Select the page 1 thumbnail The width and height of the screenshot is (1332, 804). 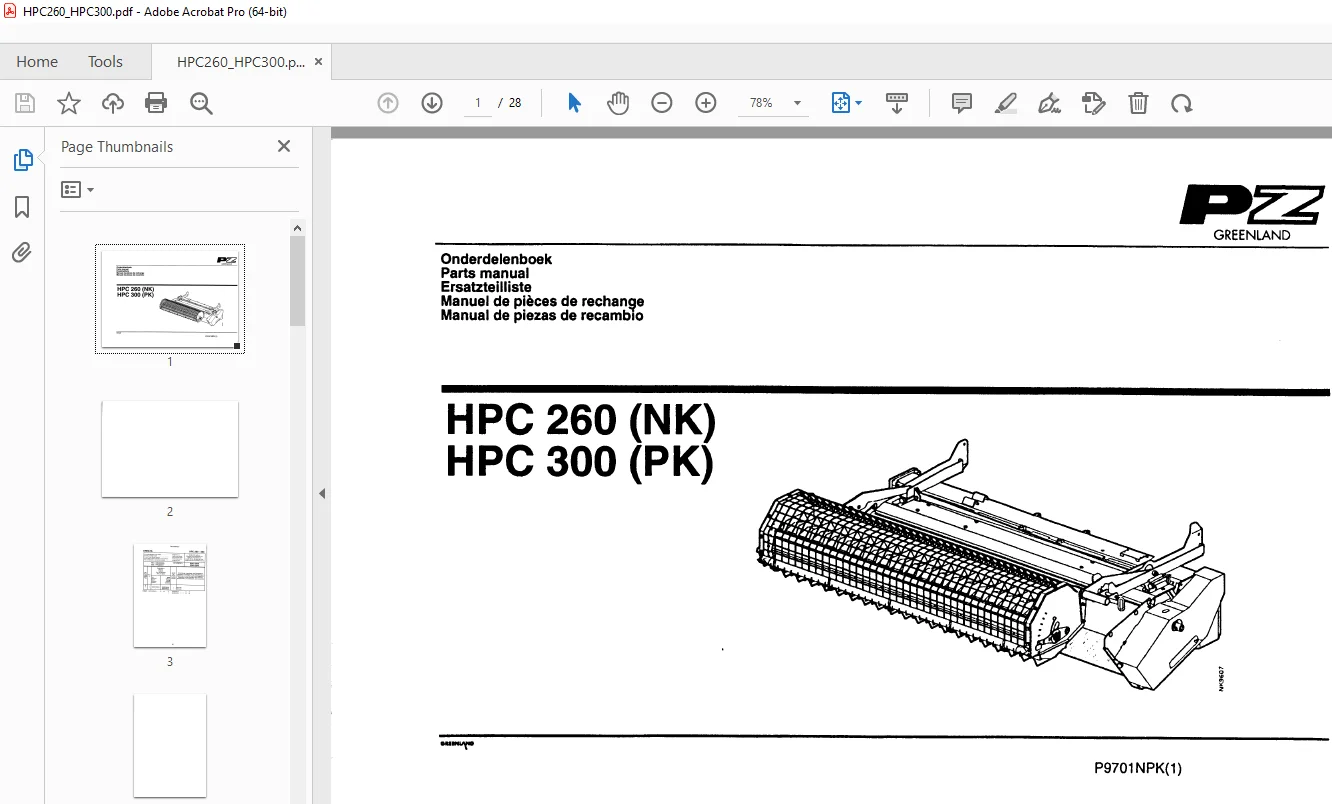pyautogui.click(x=170, y=299)
